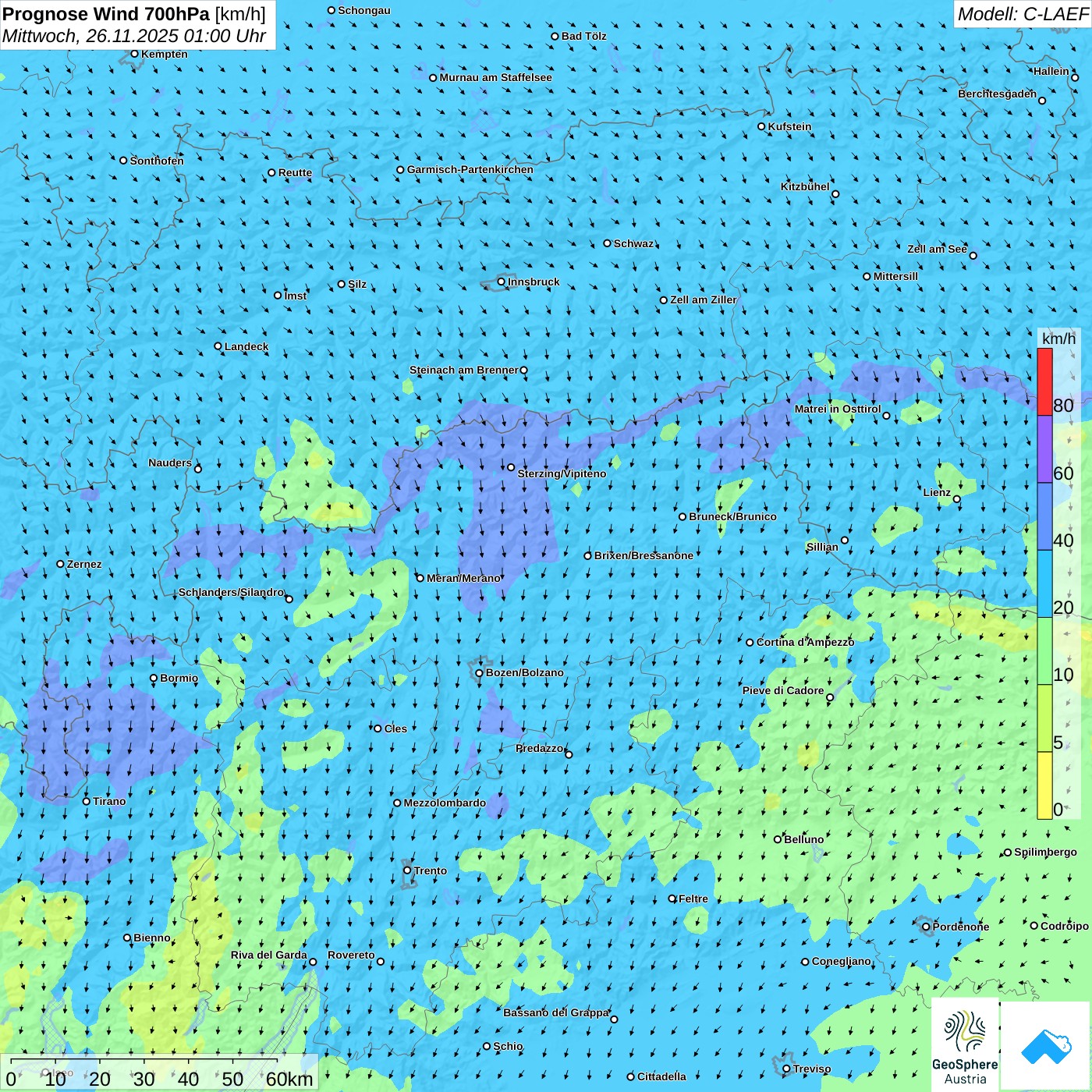This screenshot has width=1092, height=1092.
Task: Click the 'Schongau' map label
Action: pos(363,10)
